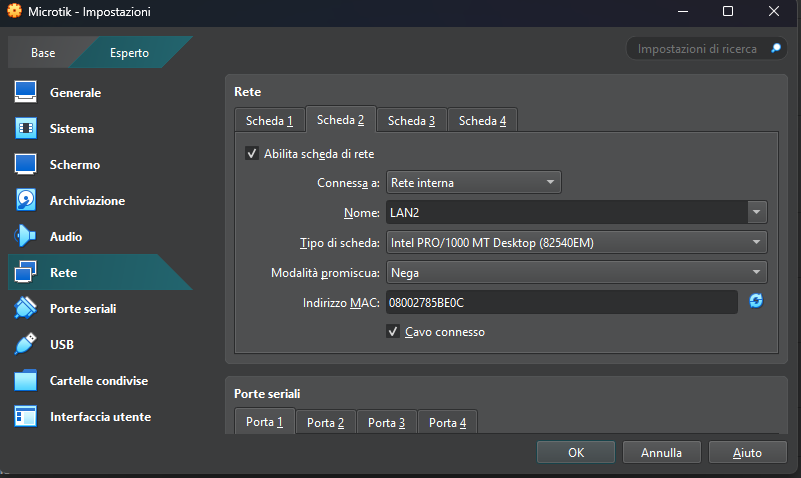Image resolution: width=801 pixels, height=478 pixels.
Task: Click the search magnifier icon
Action: pos(776,48)
